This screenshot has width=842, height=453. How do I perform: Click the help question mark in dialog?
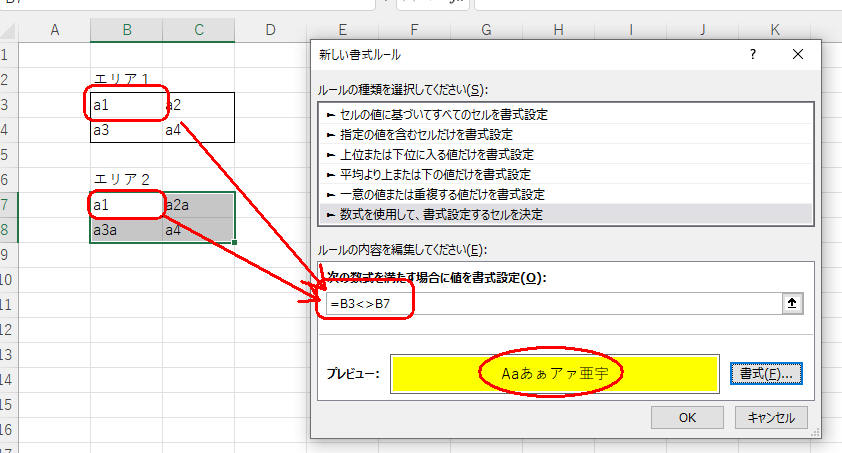753,55
